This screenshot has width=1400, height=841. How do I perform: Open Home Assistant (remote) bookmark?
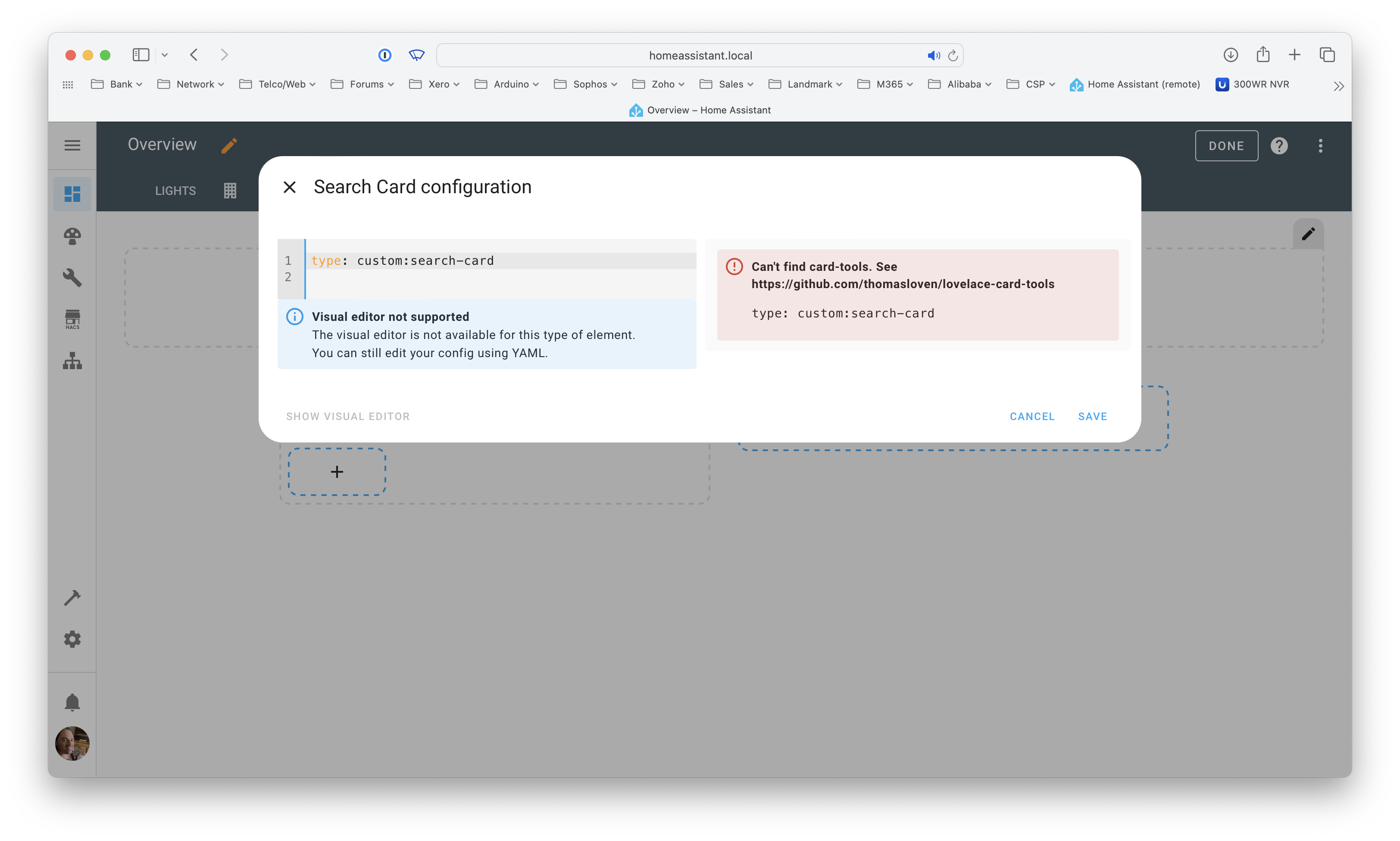point(1134,84)
